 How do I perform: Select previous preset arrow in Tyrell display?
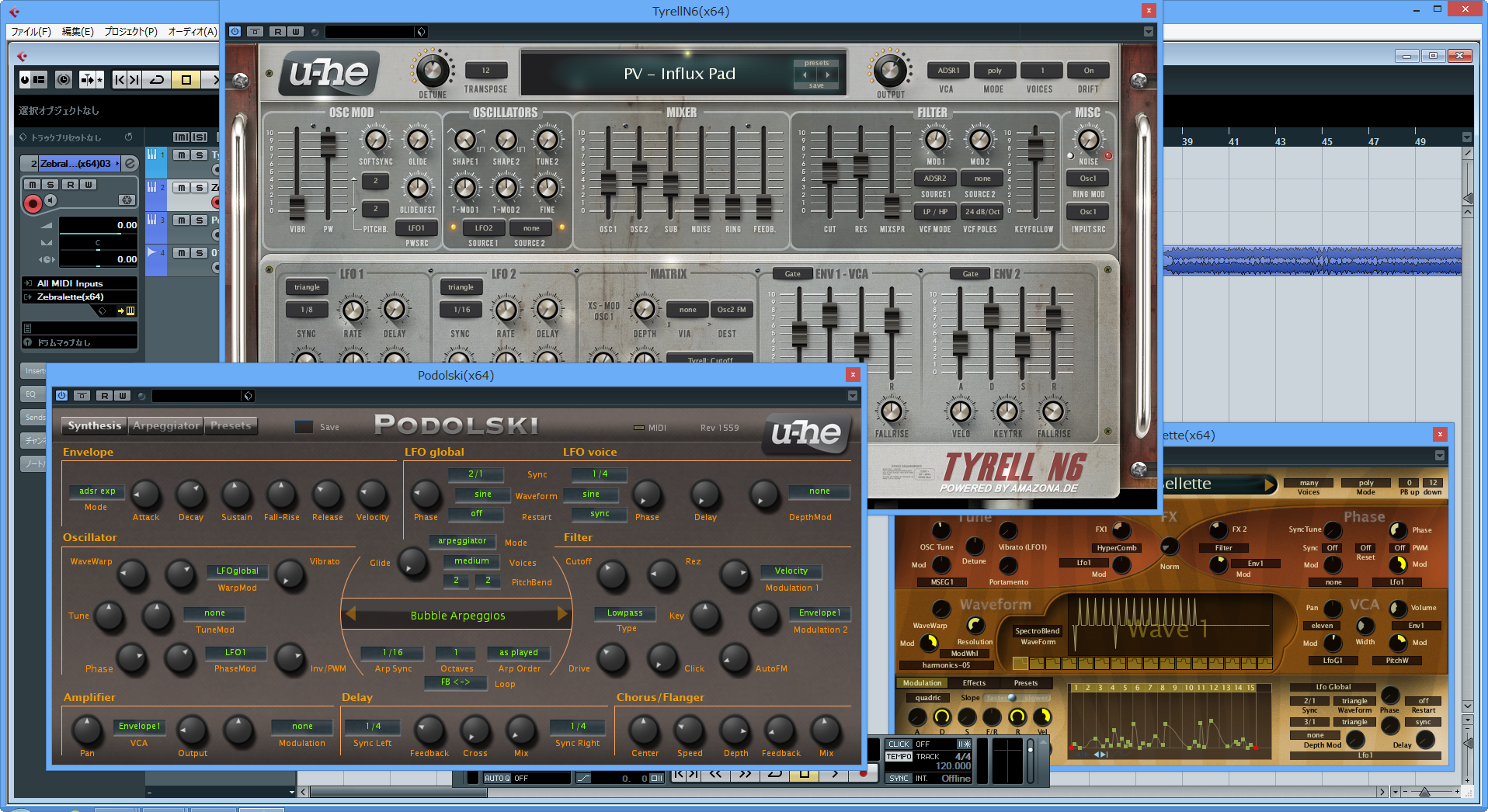pos(805,75)
